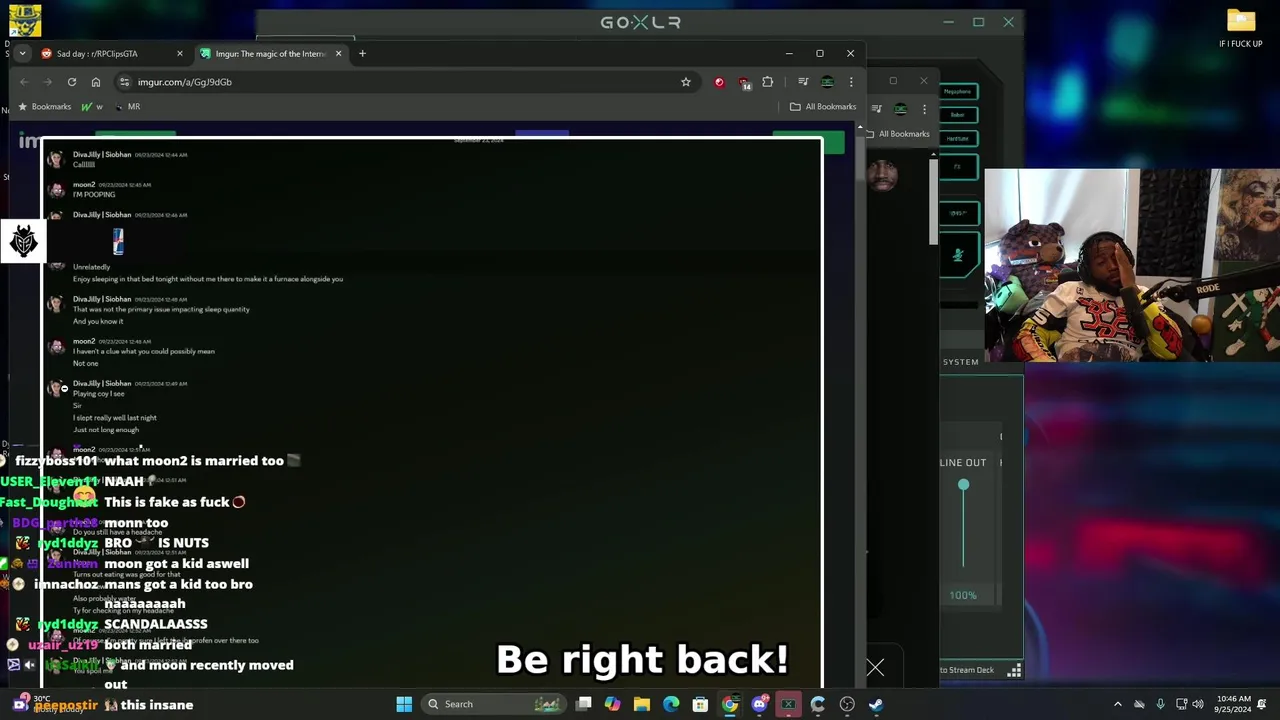Open the GoXLR app on the taskbar

coord(788,704)
